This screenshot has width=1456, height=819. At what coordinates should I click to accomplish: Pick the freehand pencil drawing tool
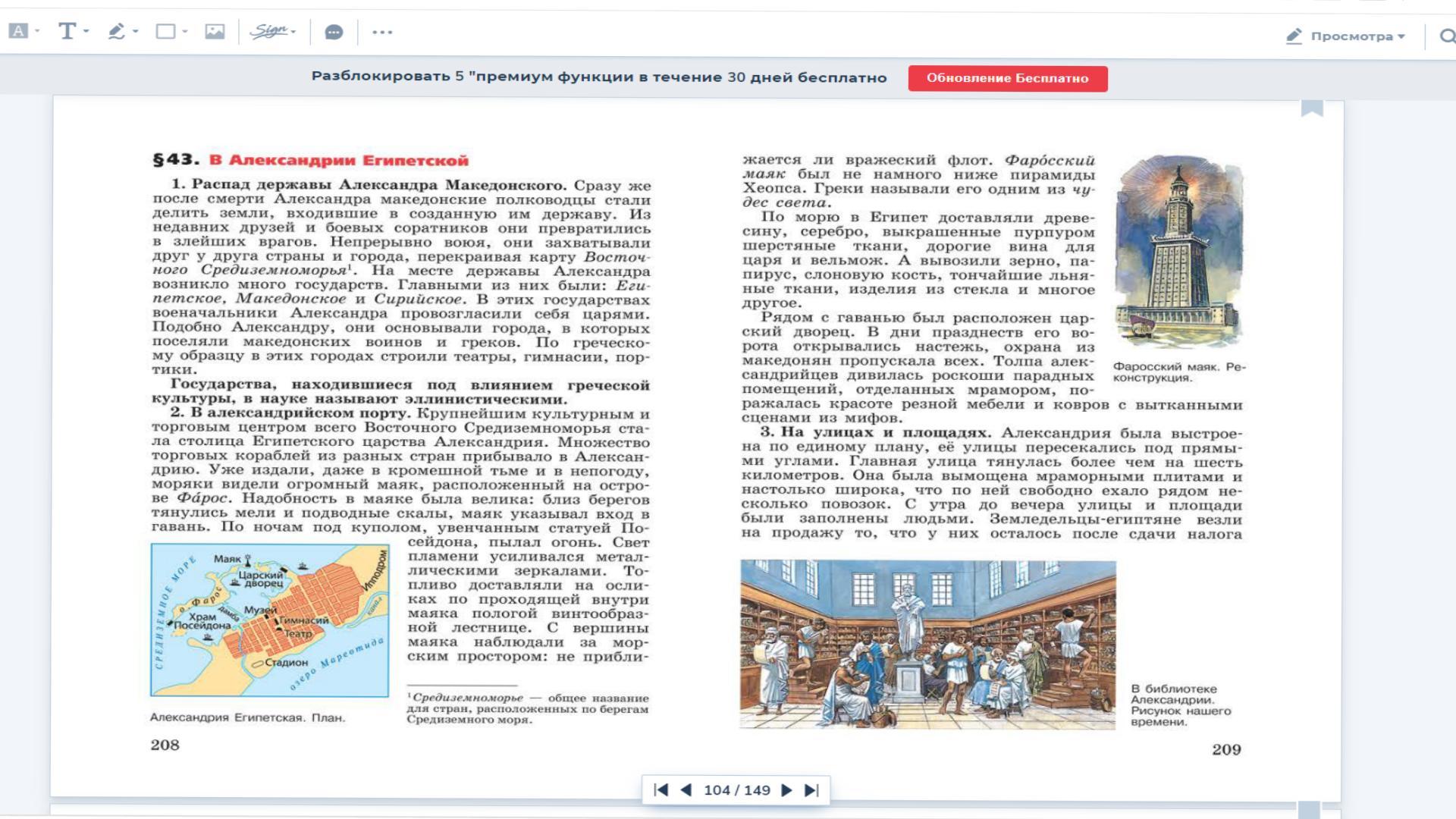point(116,31)
